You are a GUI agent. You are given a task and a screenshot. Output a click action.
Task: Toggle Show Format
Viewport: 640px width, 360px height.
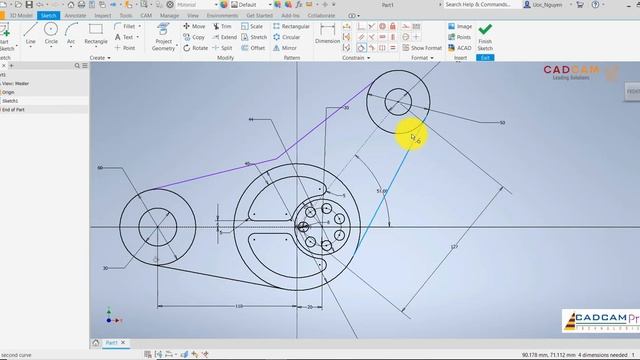pos(422,48)
